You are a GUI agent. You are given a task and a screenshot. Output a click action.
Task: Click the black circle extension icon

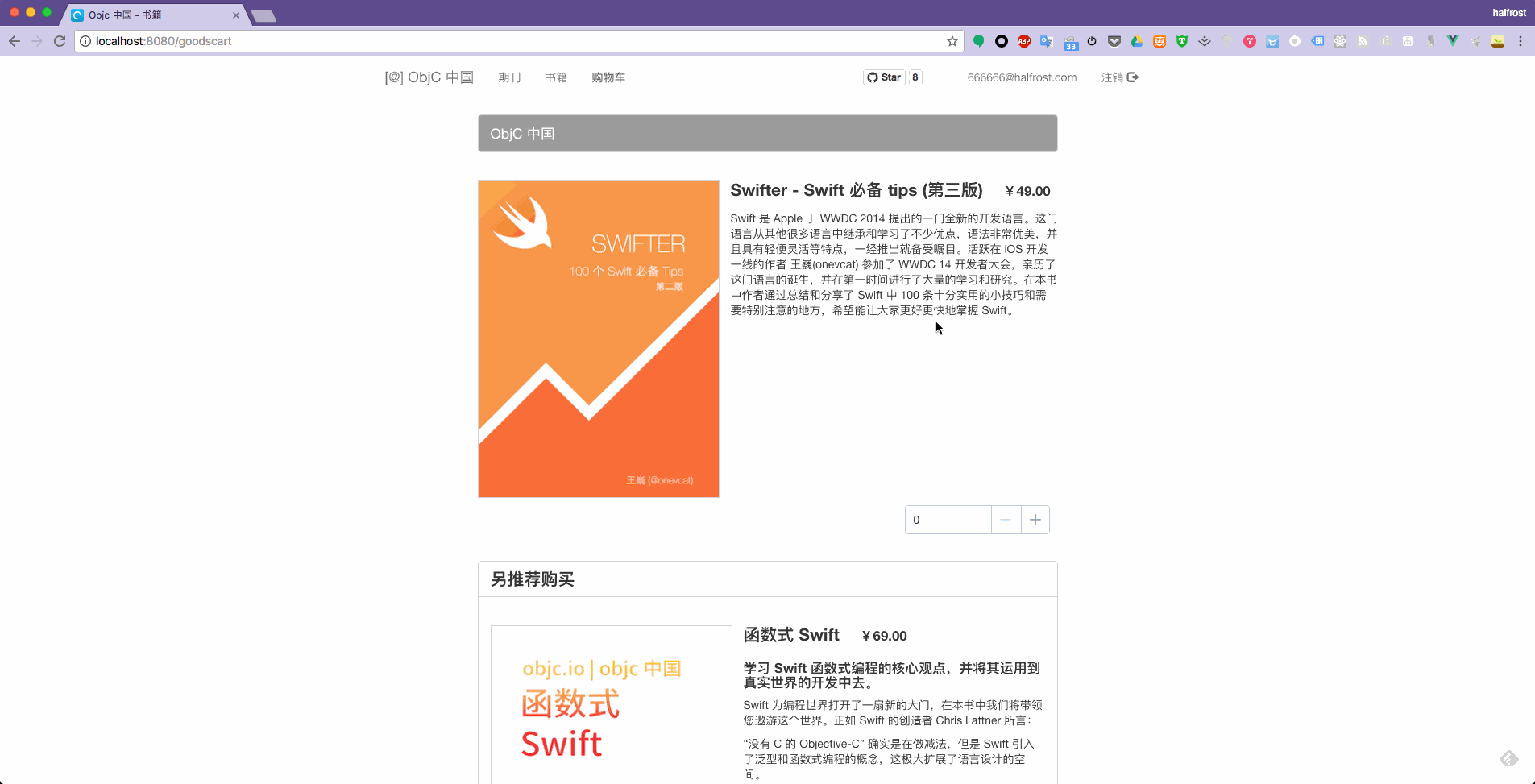coord(1002,41)
